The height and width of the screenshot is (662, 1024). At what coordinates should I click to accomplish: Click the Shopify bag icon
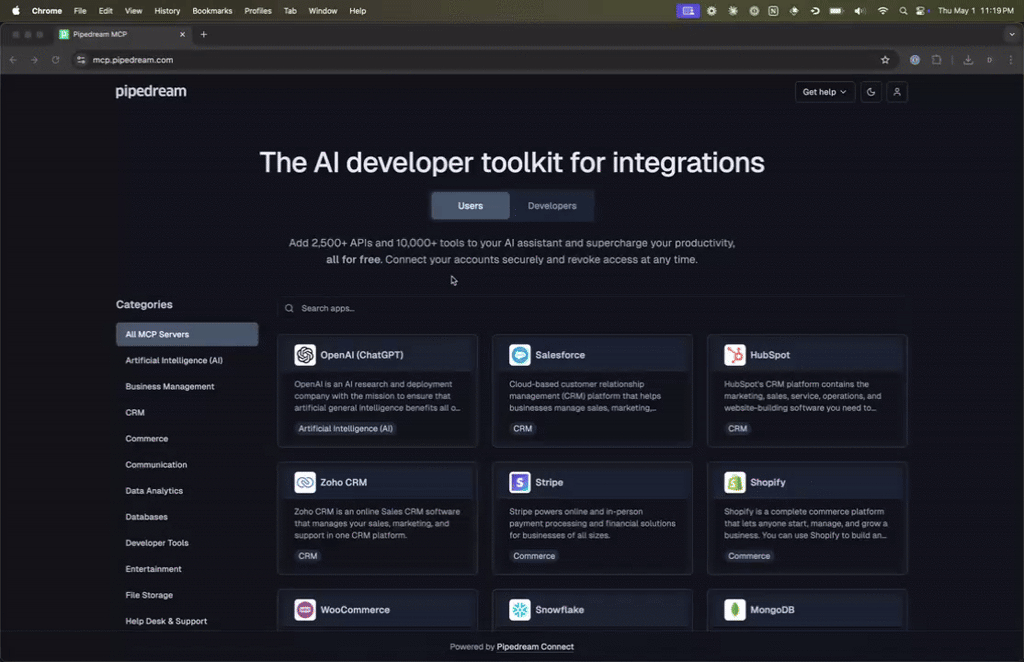(x=735, y=482)
